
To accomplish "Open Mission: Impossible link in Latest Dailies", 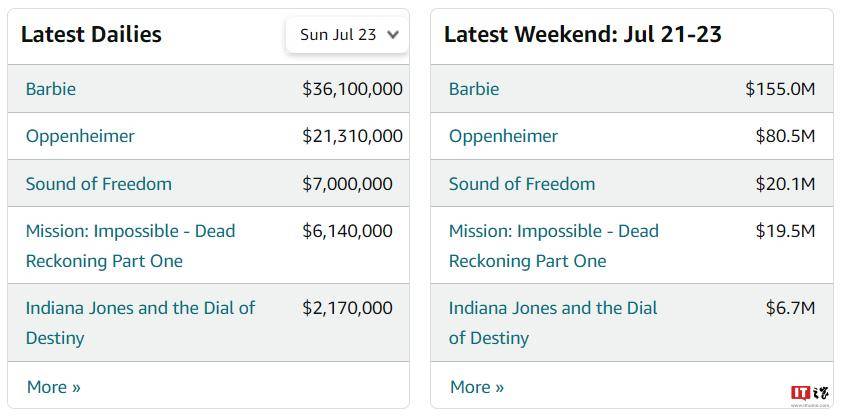I will (130, 246).
